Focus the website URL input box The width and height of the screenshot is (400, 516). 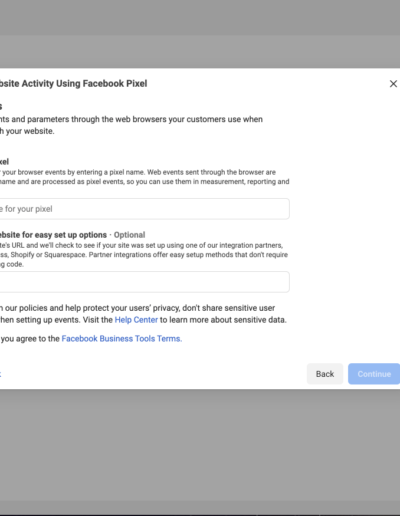145,282
